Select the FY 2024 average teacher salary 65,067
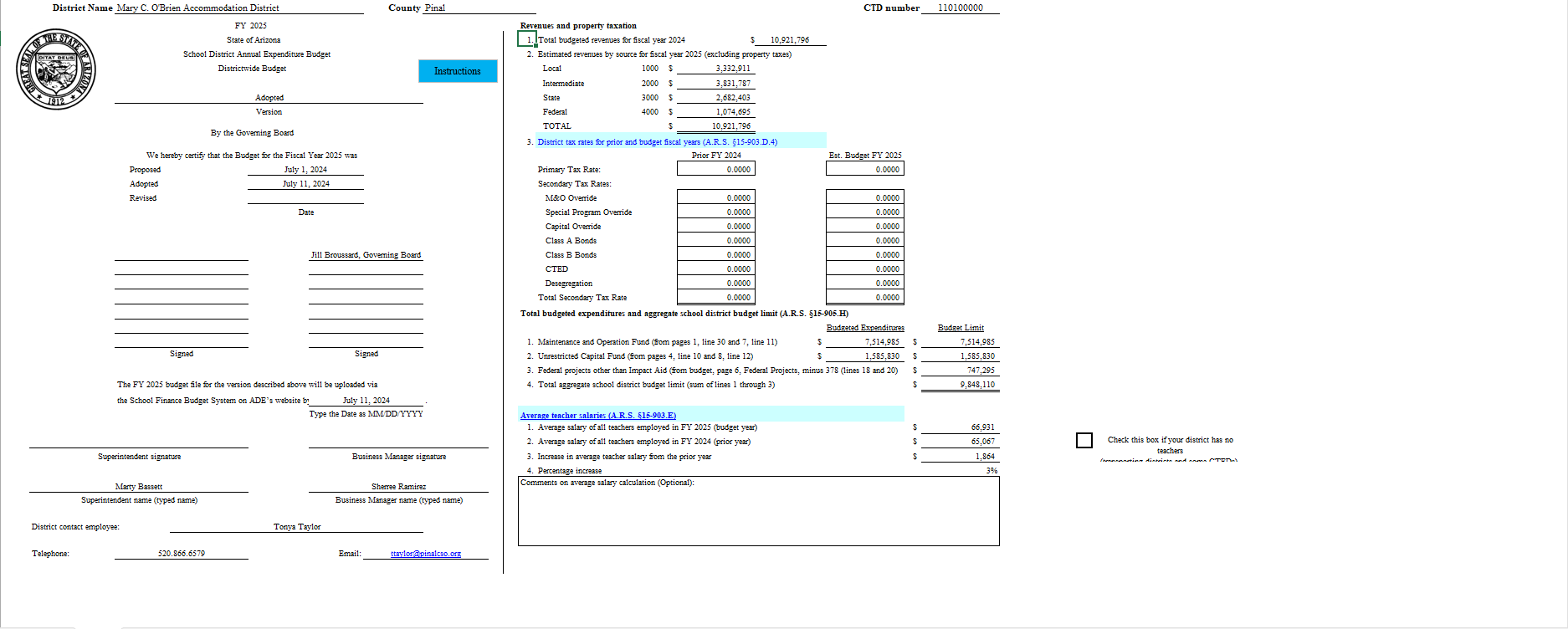The image size is (1568, 629). 961,442
